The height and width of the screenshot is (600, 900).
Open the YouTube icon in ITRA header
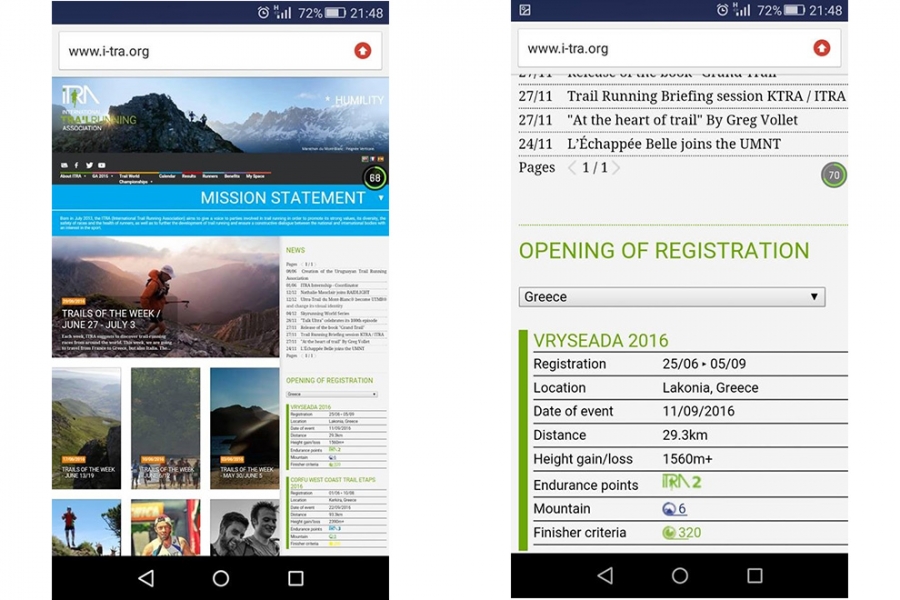point(100,165)
